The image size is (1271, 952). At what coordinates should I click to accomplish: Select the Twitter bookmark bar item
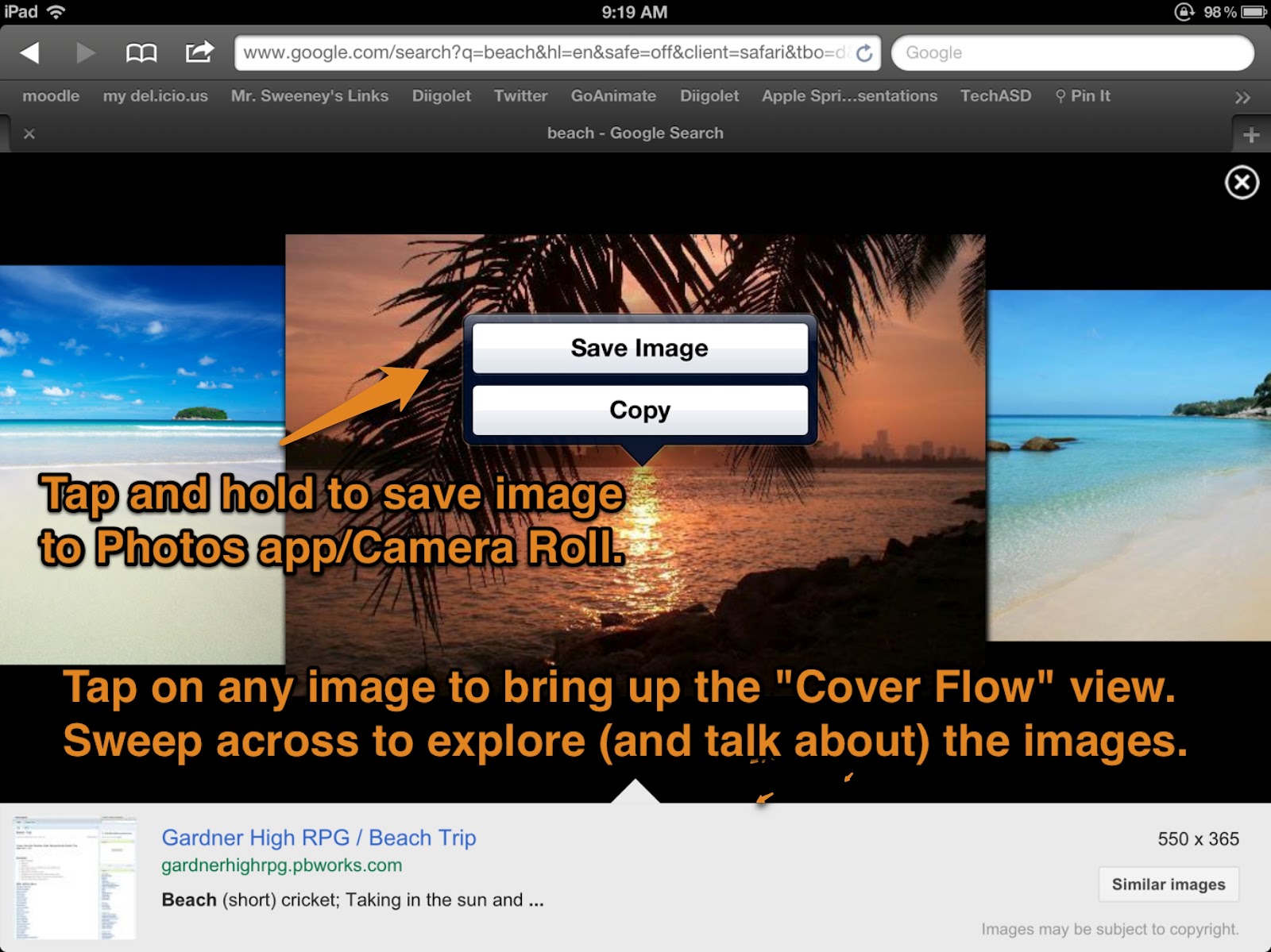520,95
